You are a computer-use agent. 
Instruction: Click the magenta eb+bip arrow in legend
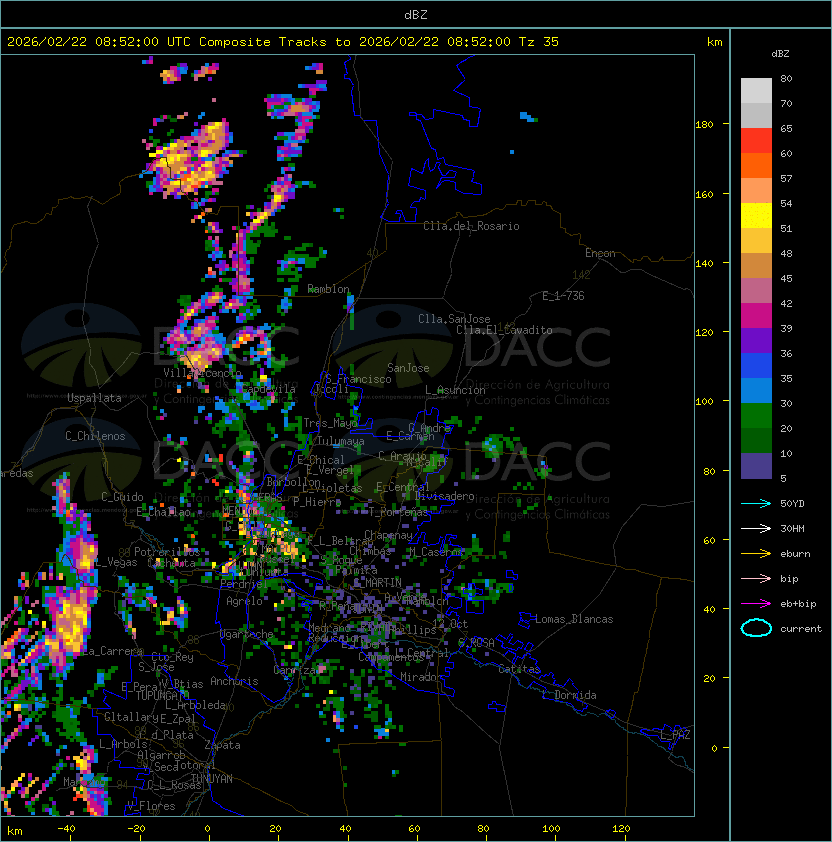pyautogui.click(x=756, y=604)
